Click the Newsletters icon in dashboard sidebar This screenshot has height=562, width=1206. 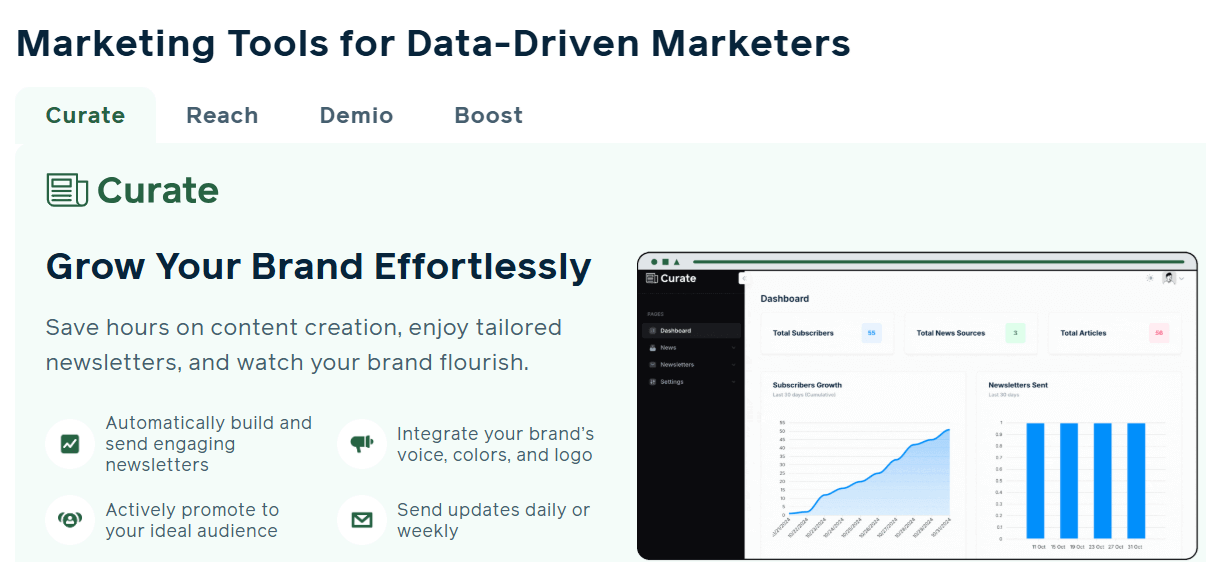pos(653,365)
